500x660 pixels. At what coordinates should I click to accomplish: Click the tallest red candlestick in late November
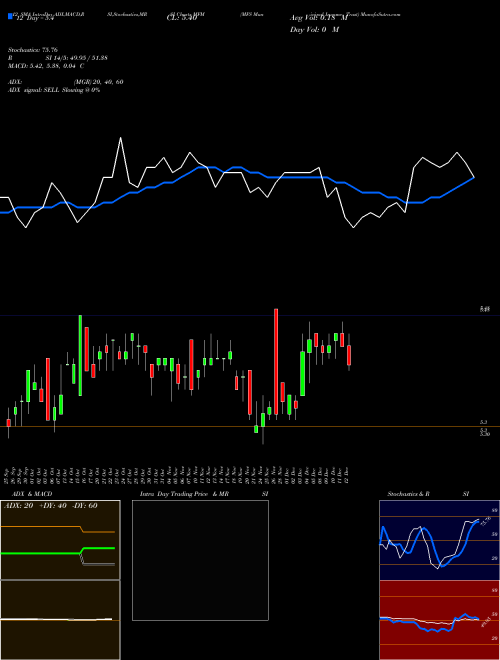[276, 362]
